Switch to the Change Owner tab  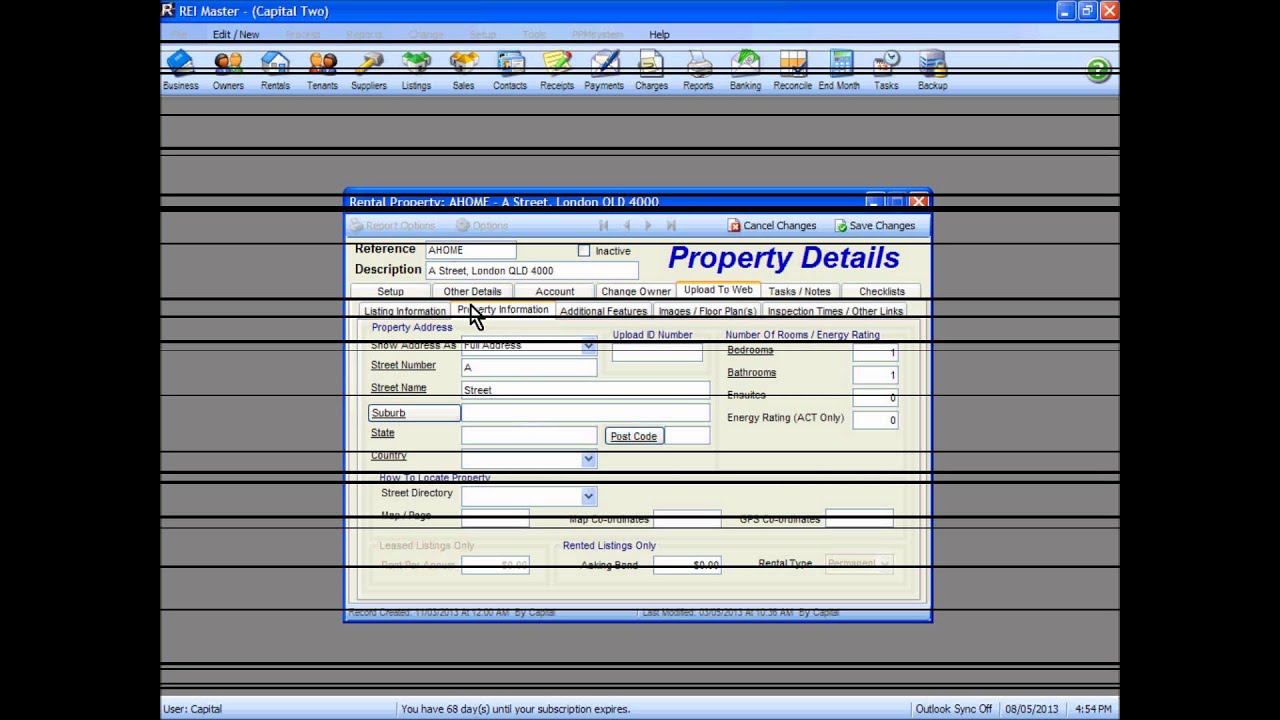point(636,291)
